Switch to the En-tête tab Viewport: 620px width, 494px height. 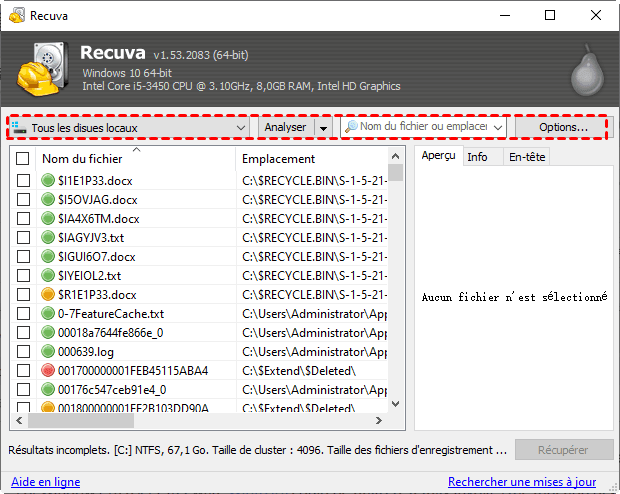click(527, 157)
